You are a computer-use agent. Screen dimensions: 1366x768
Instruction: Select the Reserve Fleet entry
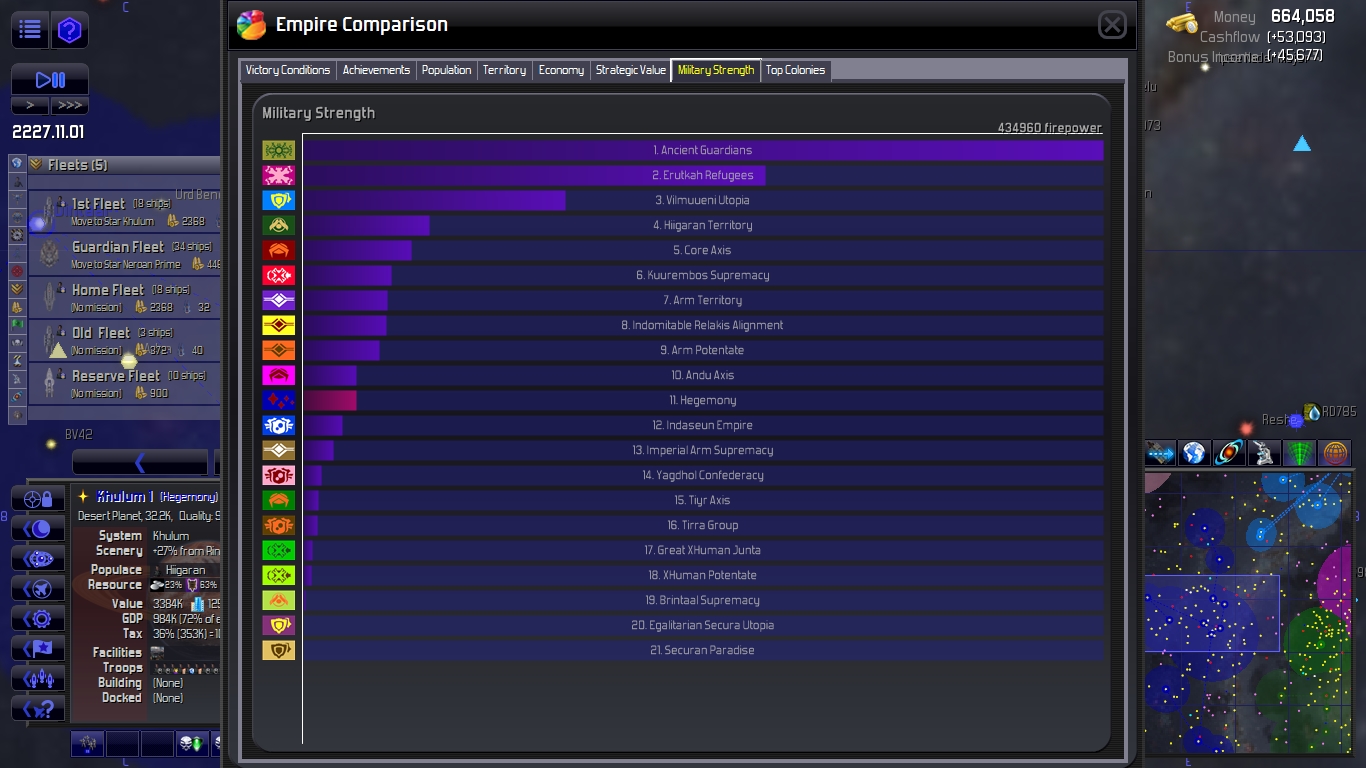pyautogui.click(x=124, y=383)
